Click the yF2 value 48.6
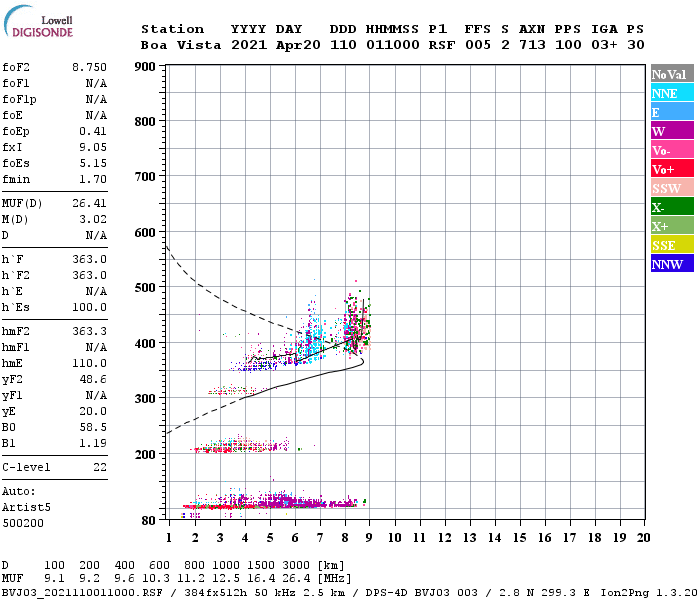Screen dimensions: 700x600 [93, 380]
